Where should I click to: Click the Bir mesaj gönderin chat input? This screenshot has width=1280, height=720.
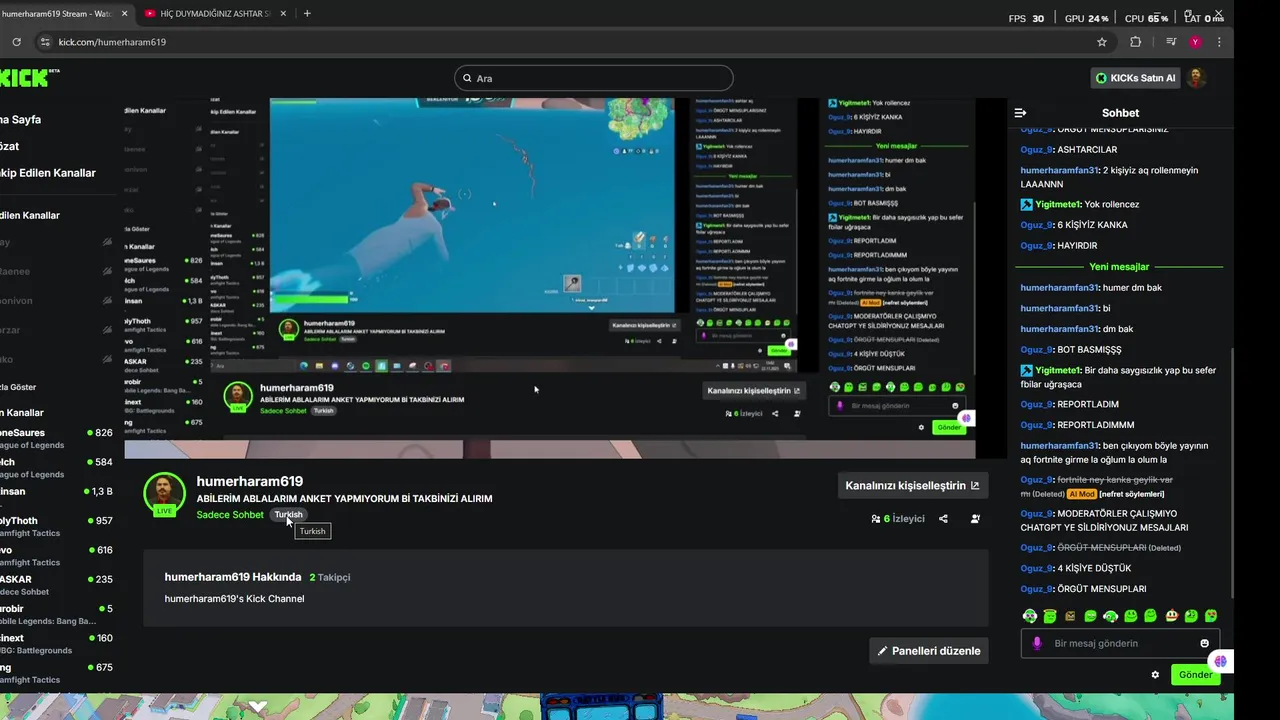pos(1120,643)
